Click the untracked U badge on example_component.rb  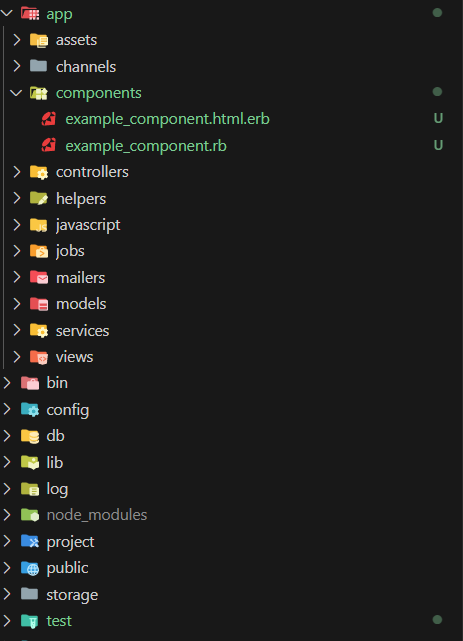(438, 145)
